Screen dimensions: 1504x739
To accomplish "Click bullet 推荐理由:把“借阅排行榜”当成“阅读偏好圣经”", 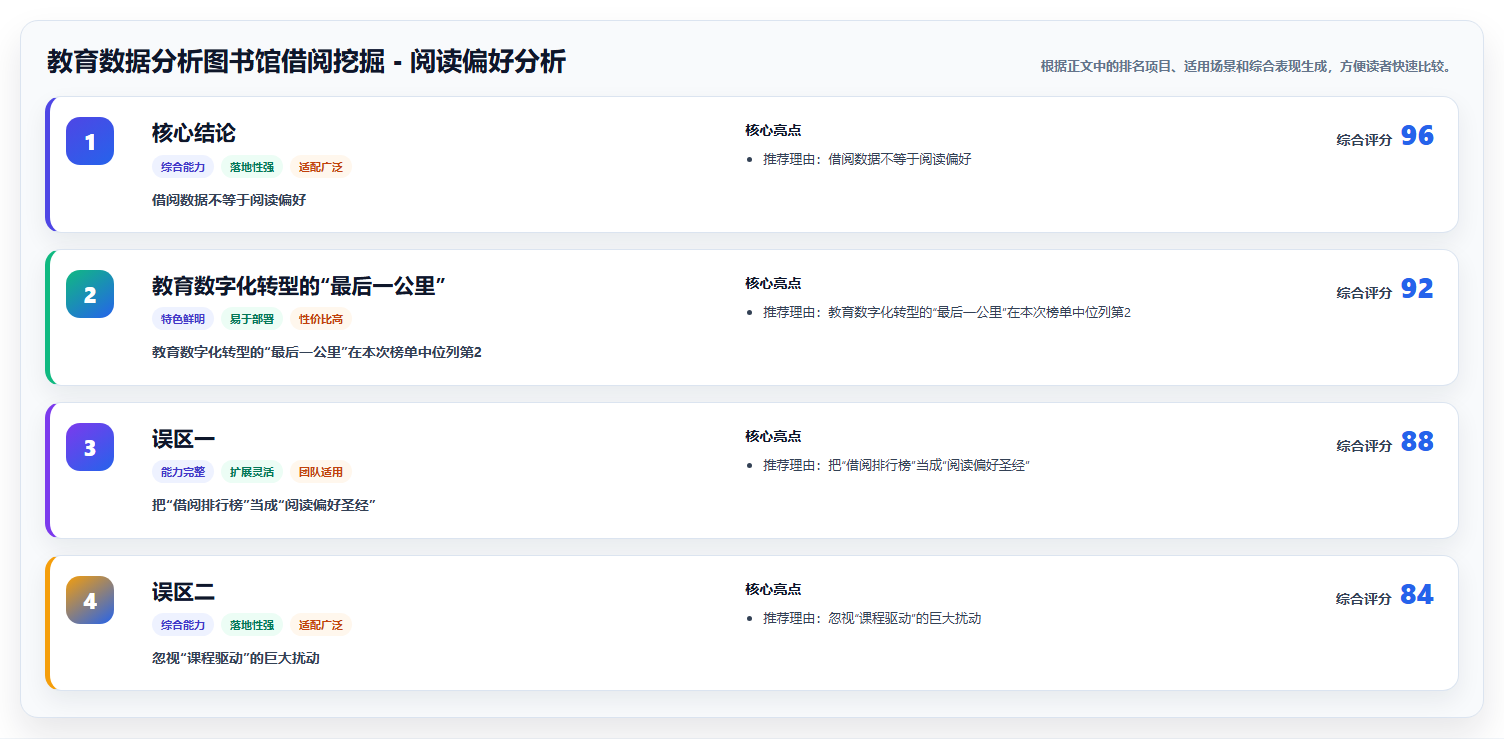I will pyautogui.click(x=896, y=465).
